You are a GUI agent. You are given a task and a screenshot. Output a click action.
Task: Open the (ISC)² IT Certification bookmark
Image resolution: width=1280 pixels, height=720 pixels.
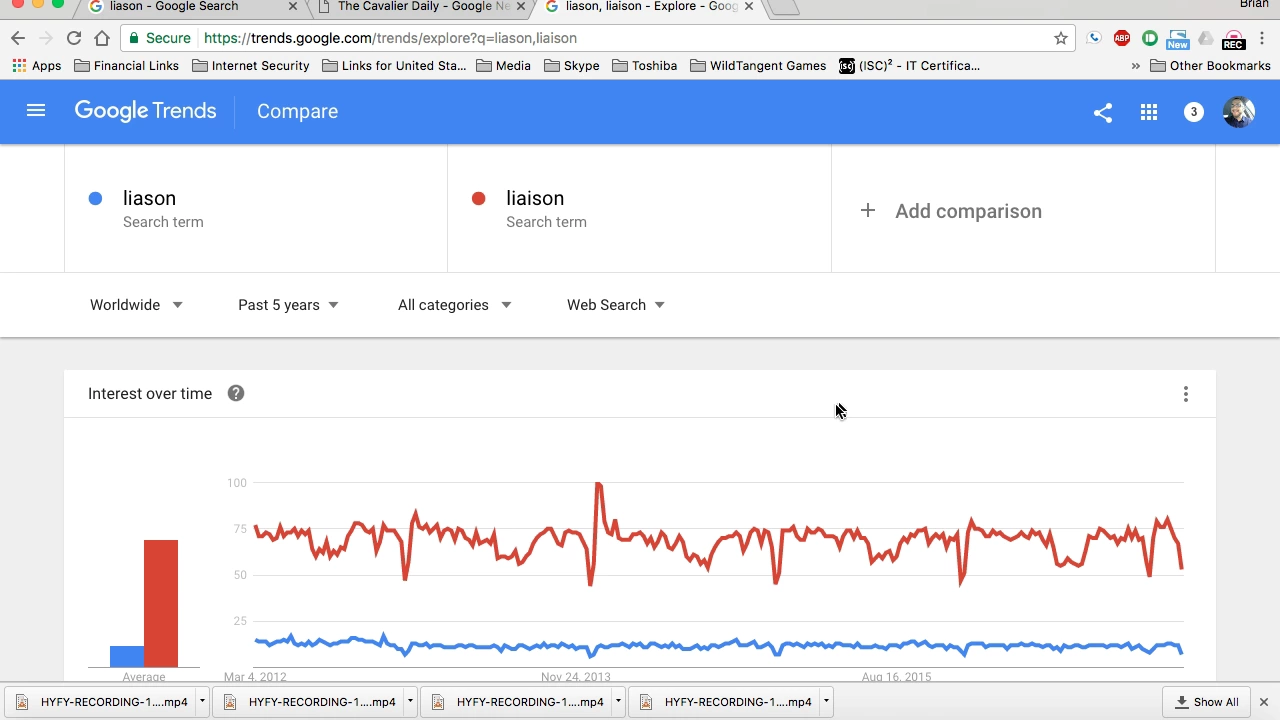910,66
